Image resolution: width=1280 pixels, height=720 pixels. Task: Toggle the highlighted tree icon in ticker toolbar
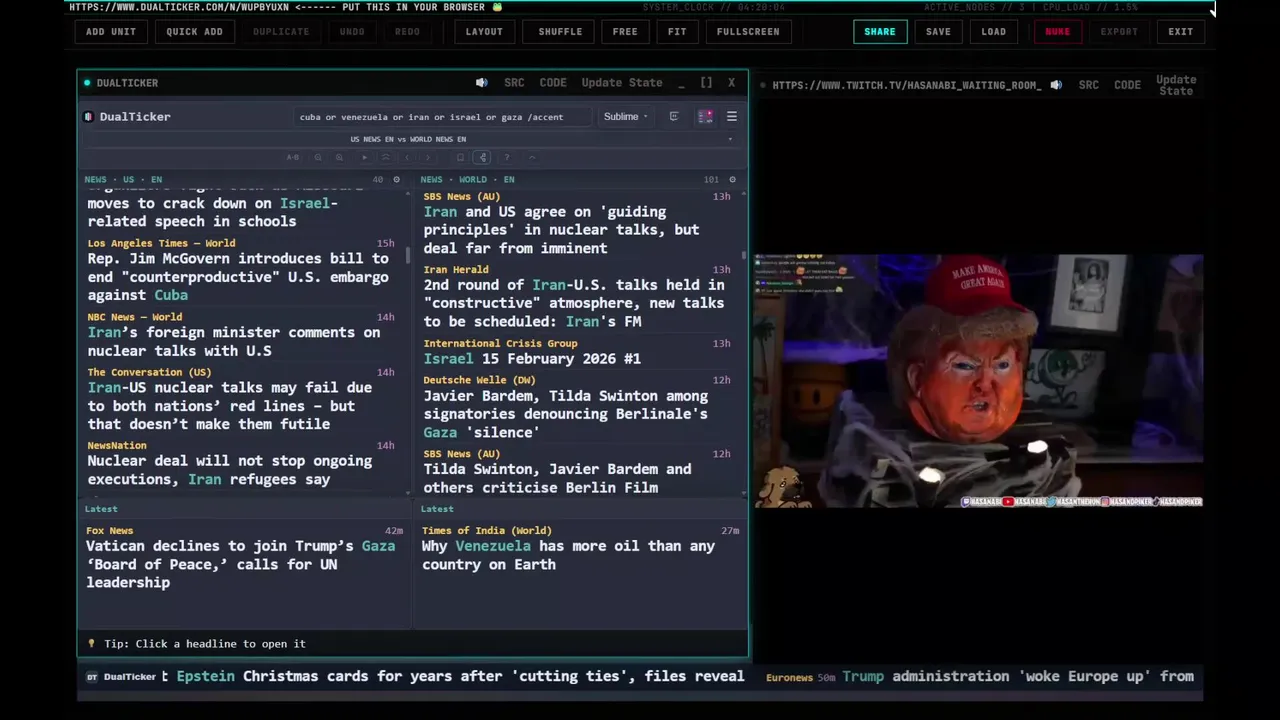[483, 157]
